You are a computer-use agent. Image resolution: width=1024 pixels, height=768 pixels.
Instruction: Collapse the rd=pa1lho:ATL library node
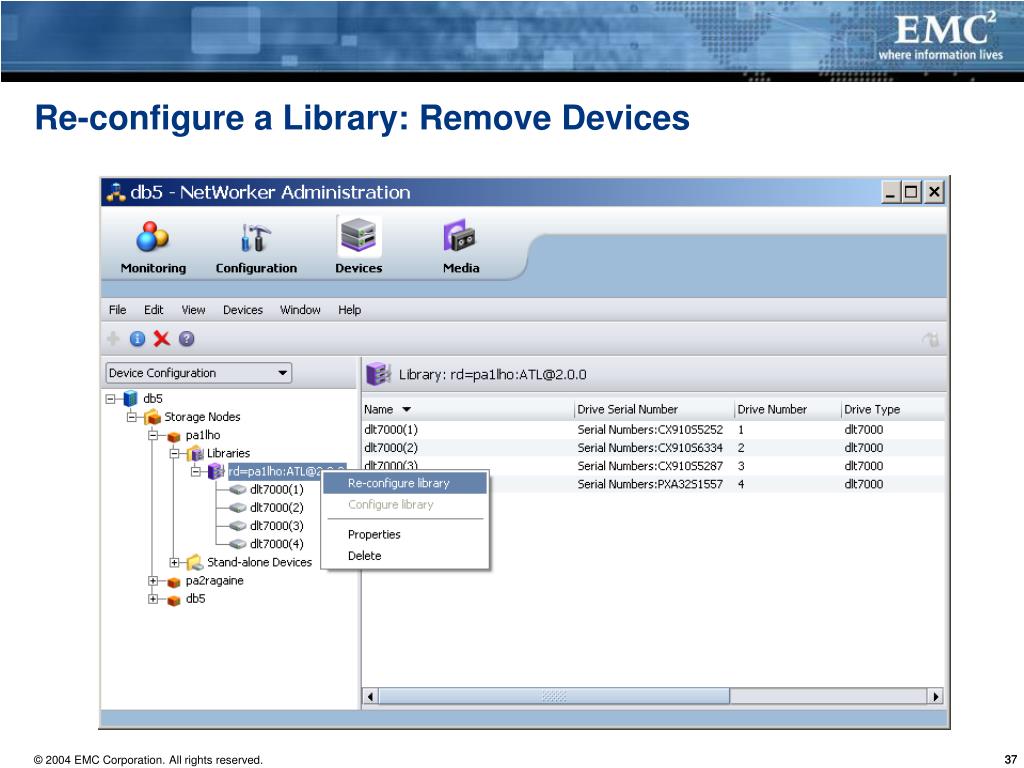(x=196, y=471)
